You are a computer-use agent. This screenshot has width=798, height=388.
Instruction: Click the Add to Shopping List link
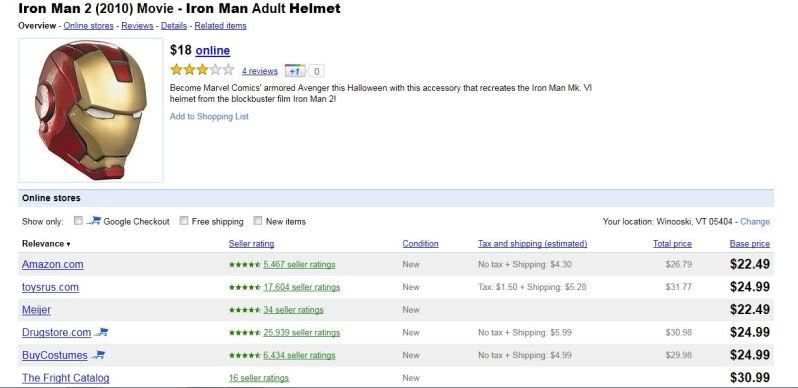coord(209,117)
